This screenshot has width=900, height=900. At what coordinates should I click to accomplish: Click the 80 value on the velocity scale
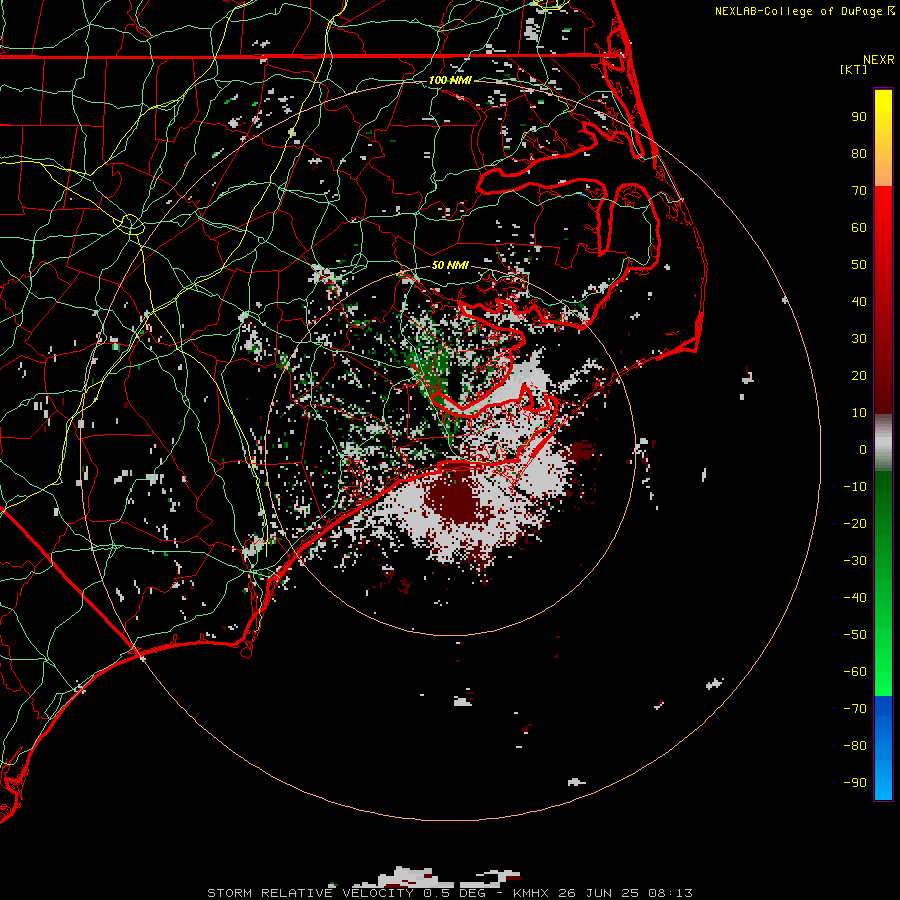(859, 154)
